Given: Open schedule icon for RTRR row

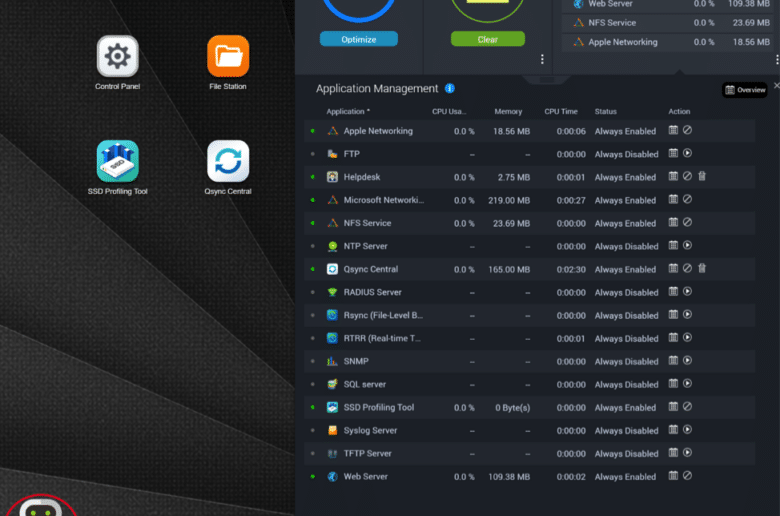Looking at the screenshot, I should pyautogui.click(x=673, y=337).
